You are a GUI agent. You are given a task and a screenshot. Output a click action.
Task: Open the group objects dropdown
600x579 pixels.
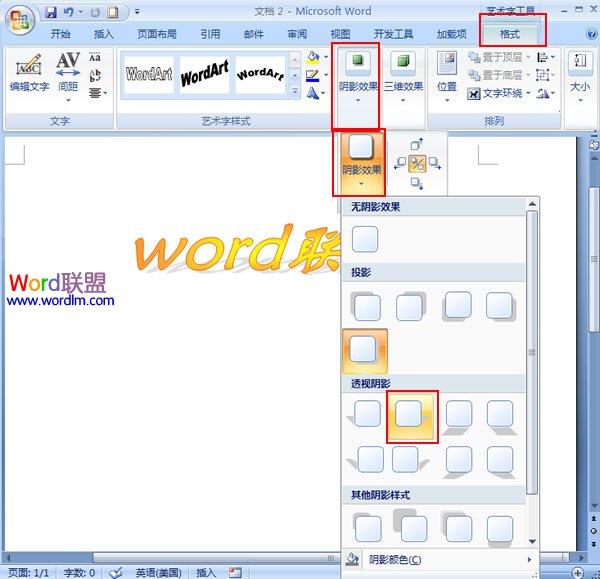click(546, 75)
